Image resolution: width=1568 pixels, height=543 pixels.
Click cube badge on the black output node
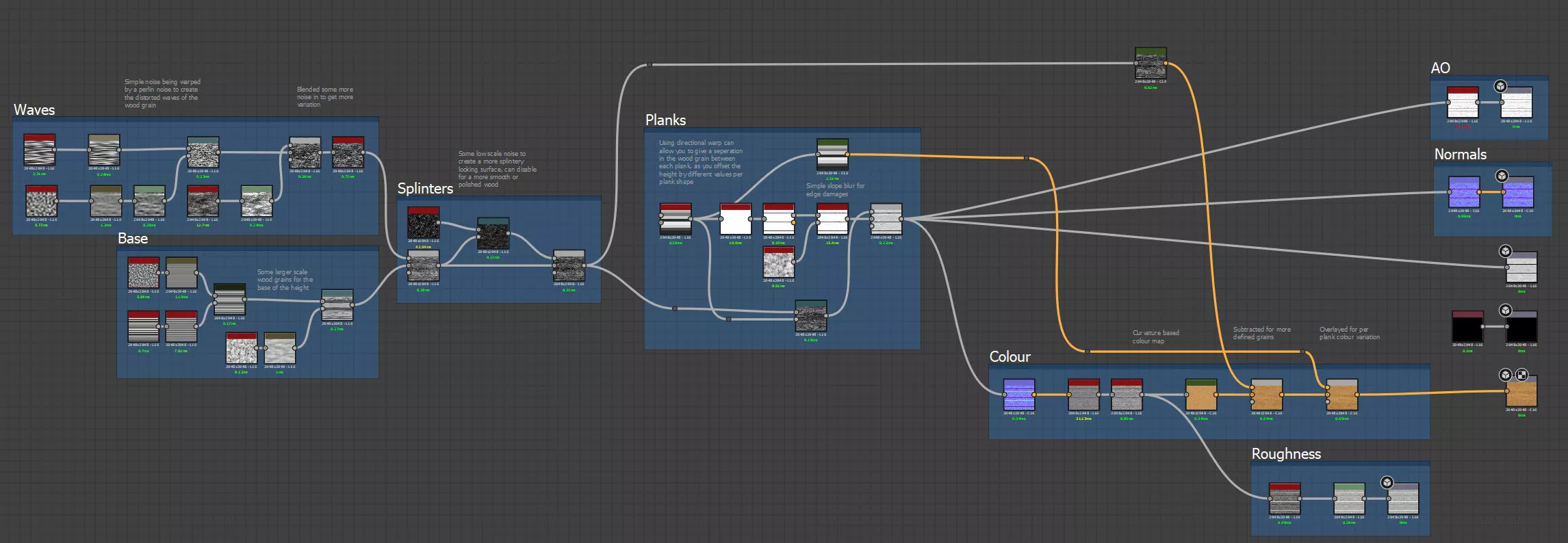click(1506, 310)
